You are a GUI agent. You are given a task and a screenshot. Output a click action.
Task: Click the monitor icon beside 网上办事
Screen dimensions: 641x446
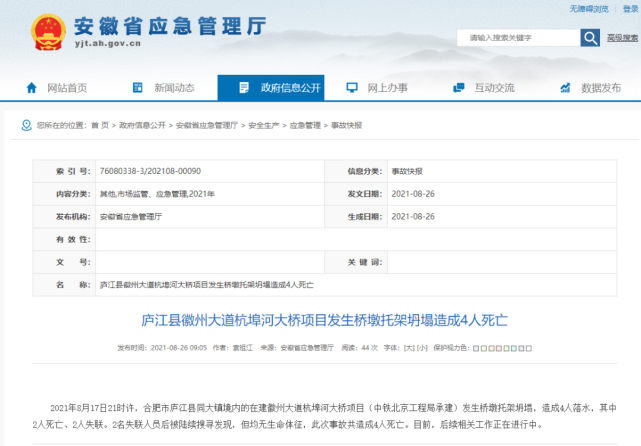pos(352,87)
